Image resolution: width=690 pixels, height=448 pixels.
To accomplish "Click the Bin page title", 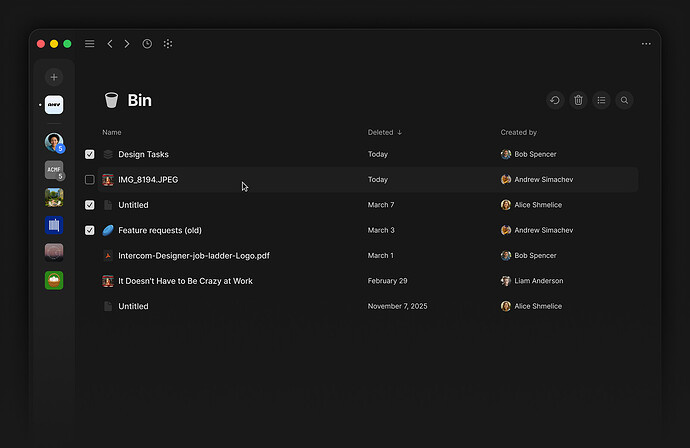I will tap(139, 100).
